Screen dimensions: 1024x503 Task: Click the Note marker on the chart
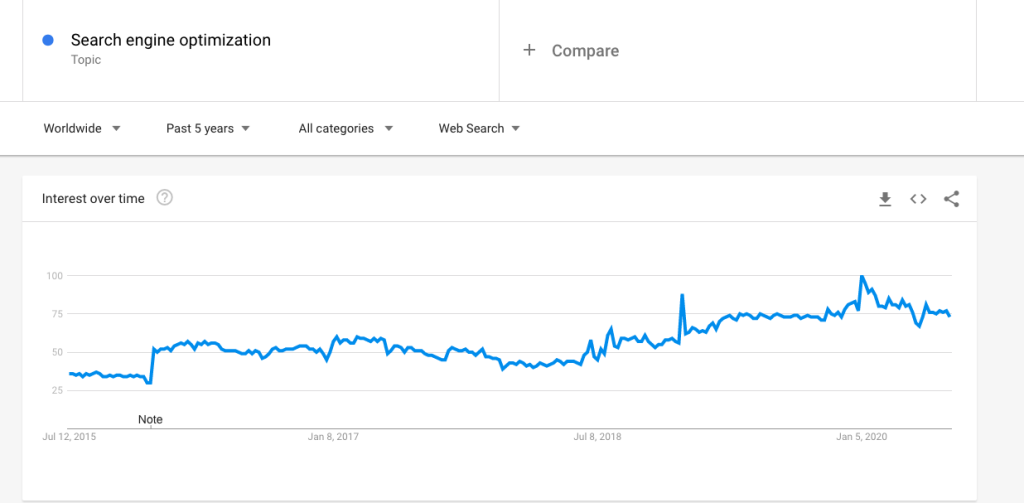150,419
